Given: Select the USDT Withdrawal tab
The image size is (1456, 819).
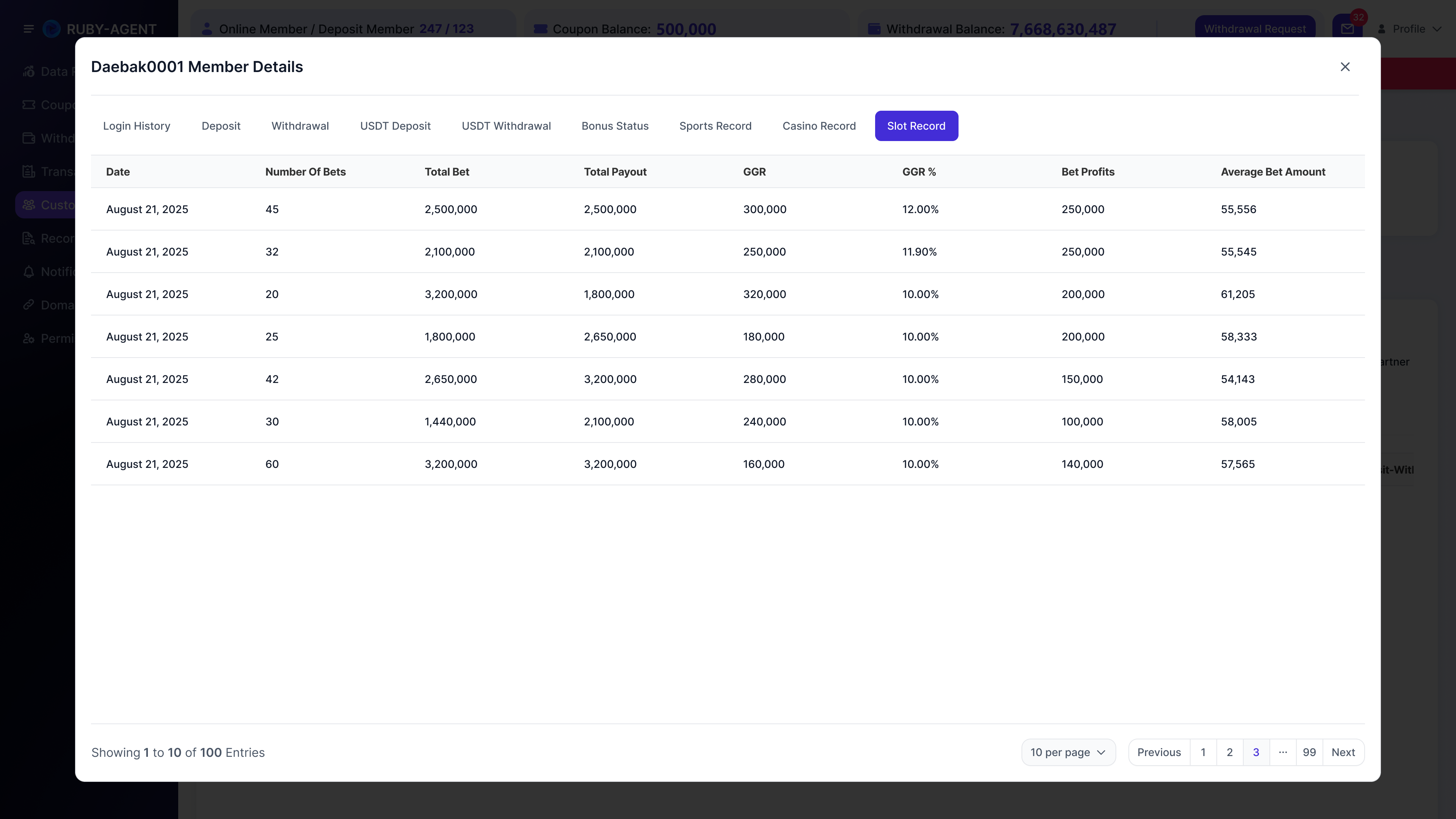Looking at the screenshot, I should pyautogui.click(x=506, y=126).
